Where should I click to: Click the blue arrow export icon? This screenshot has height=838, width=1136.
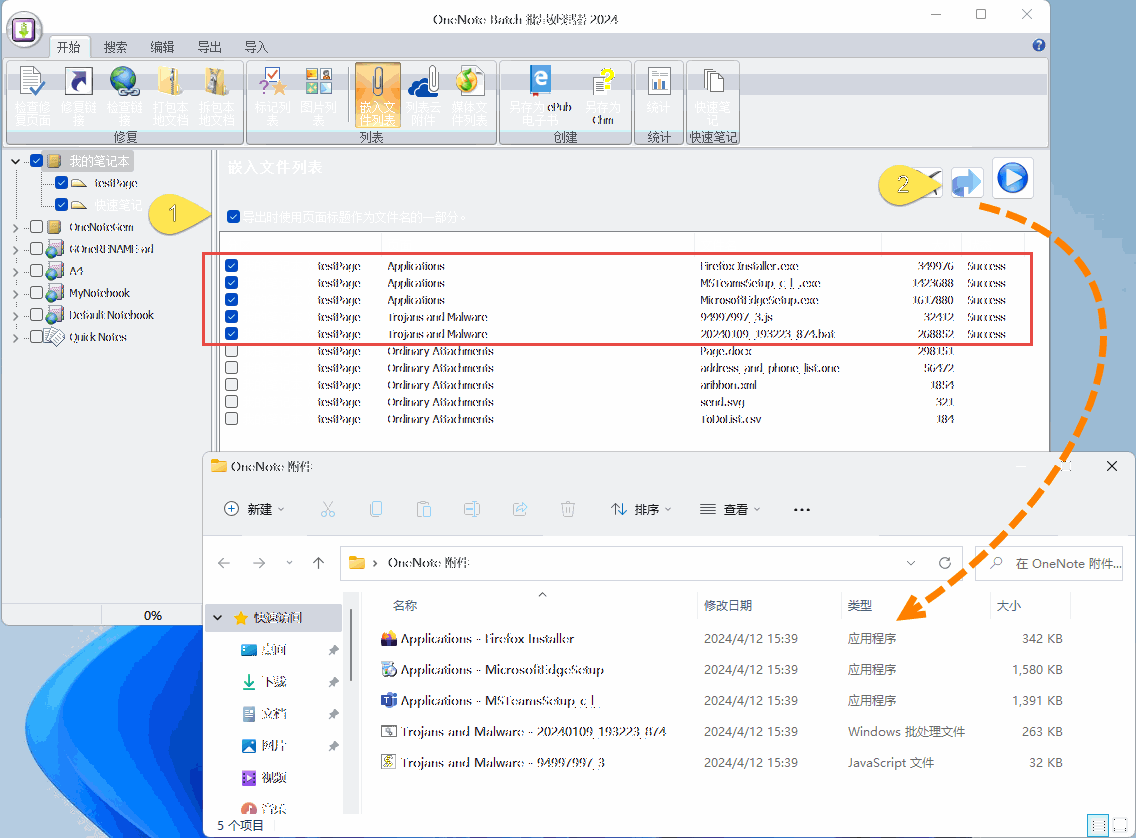click(x=966, y=182)
